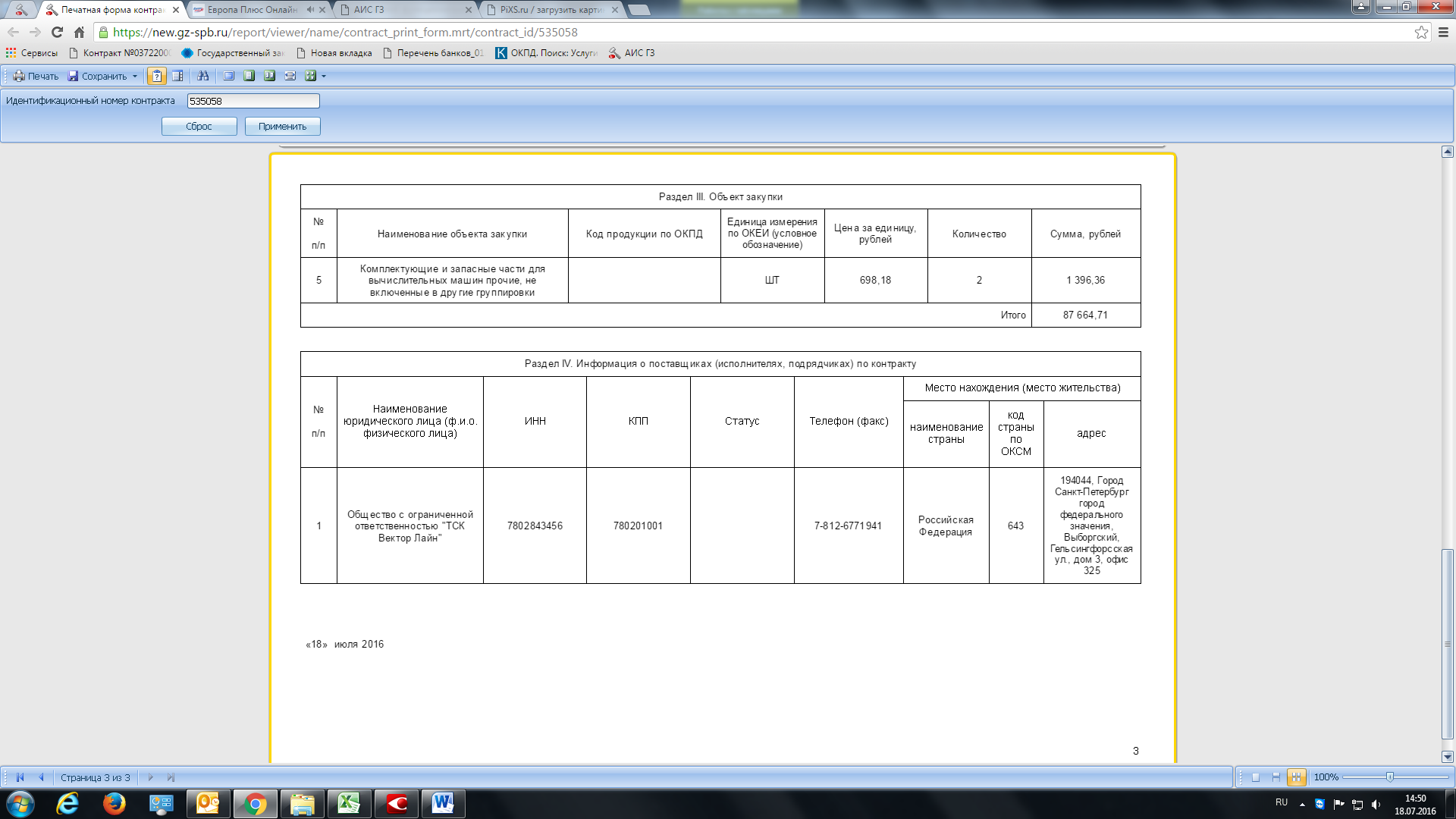Click the Печать print button

pyautogui.click(x=36, y=76)
